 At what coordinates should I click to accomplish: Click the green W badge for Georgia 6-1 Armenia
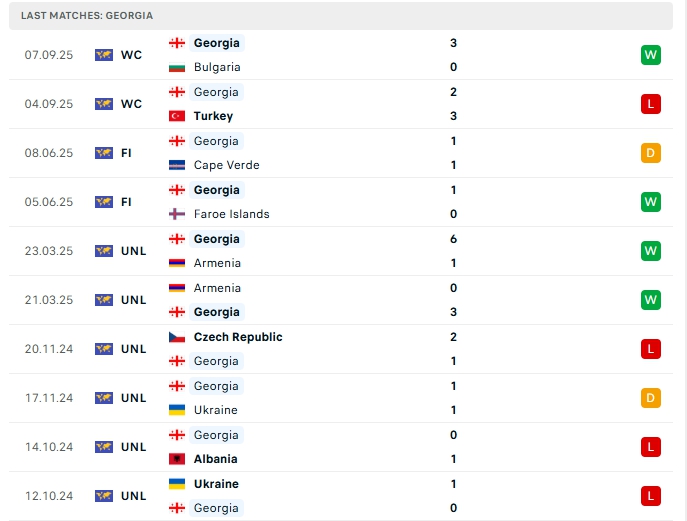(651, 251)
